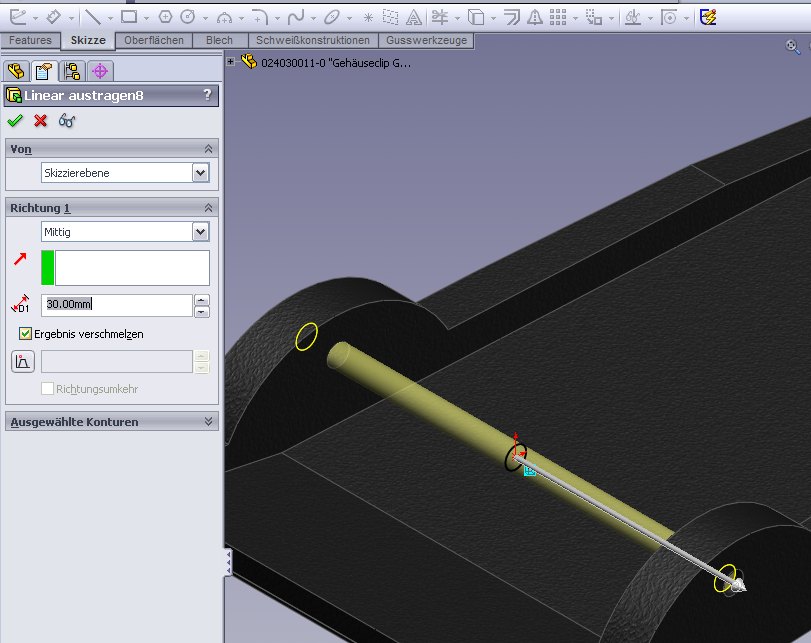Image resolution: width=811 pixels, height=643 pixels.
Task: Click the Linear Sketch Pattern grid icon
Action: pos(558,18)
